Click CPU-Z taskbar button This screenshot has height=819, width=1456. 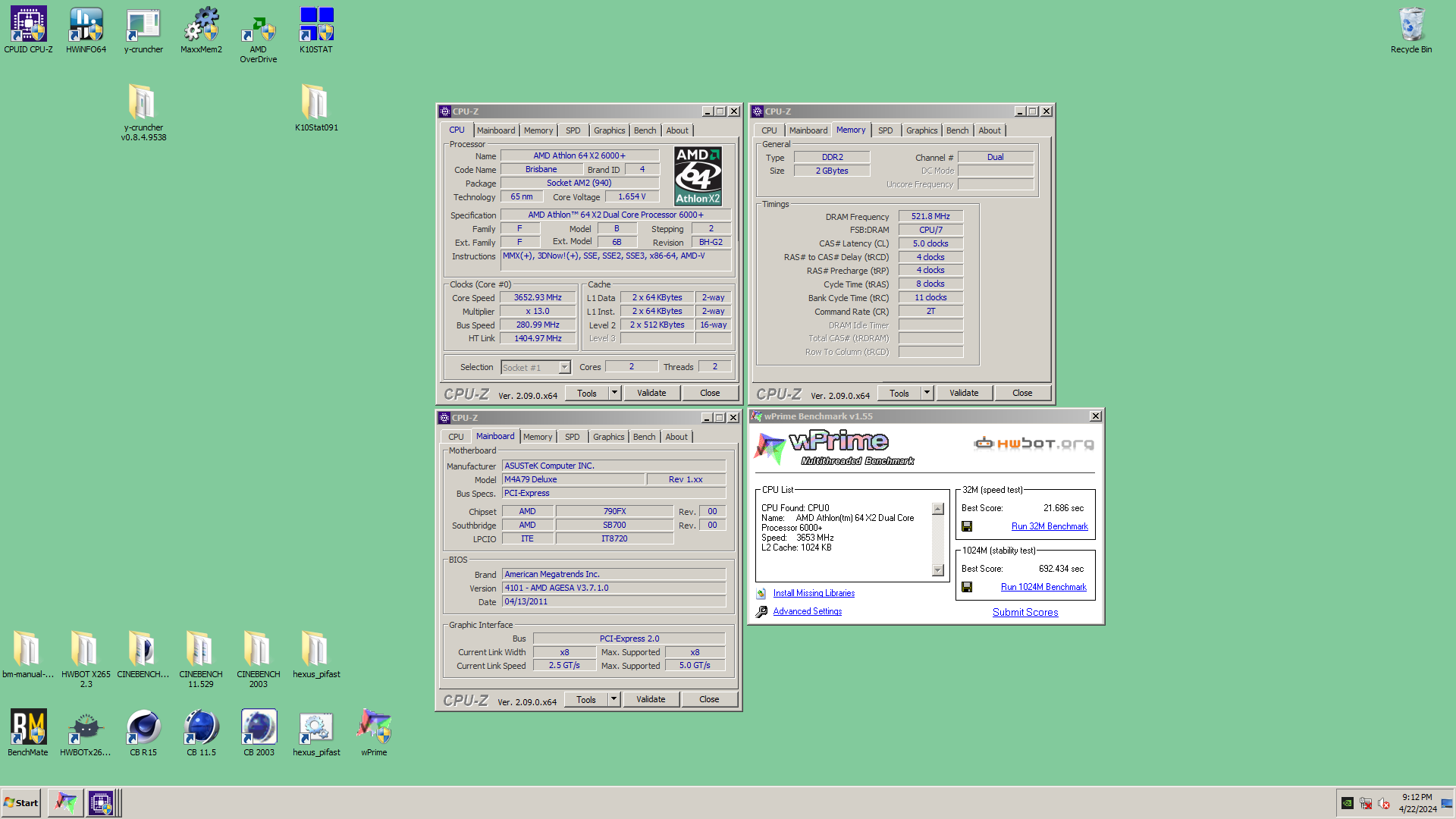102,802
